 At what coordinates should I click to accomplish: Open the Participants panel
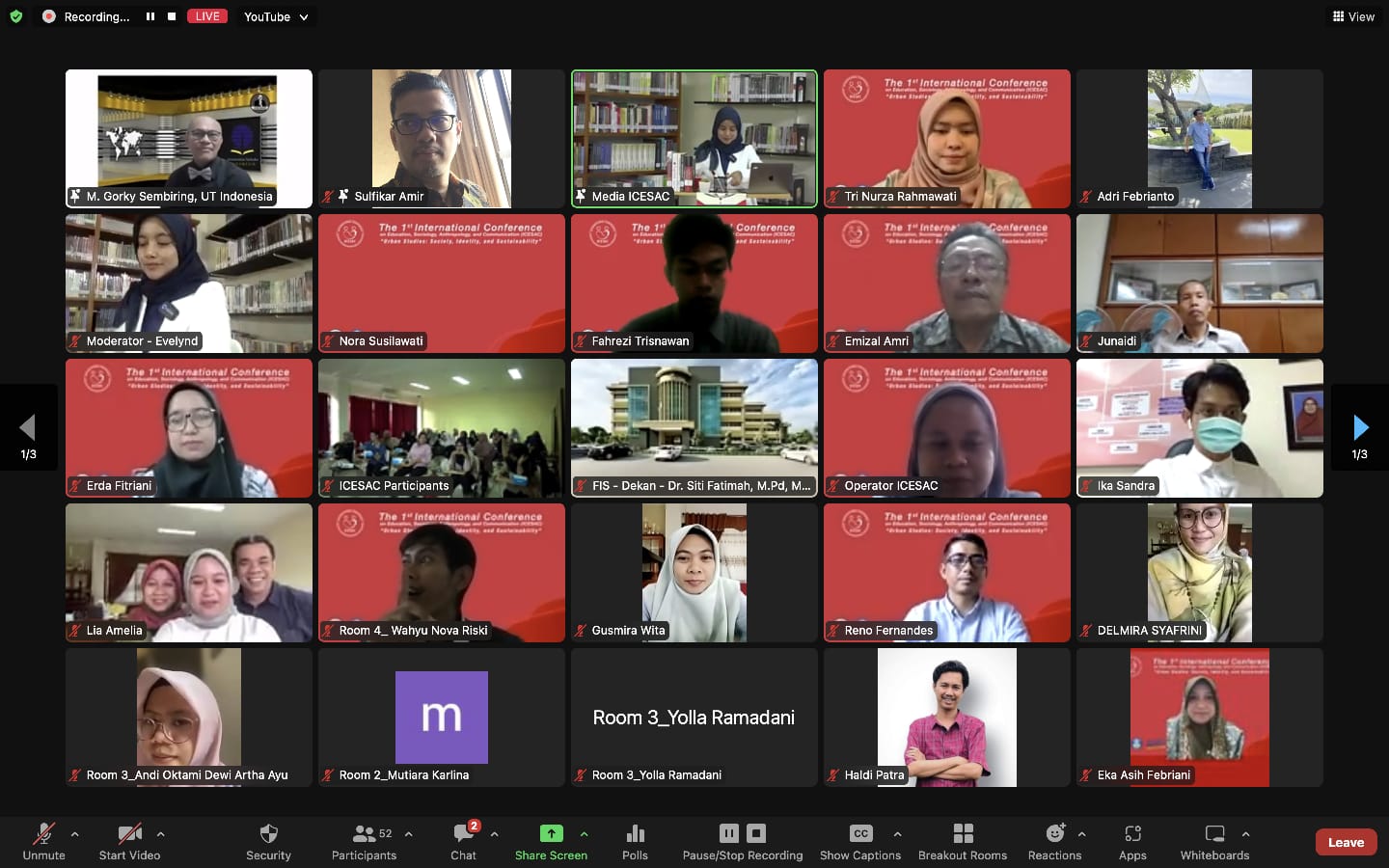click(x=365, y=841)
